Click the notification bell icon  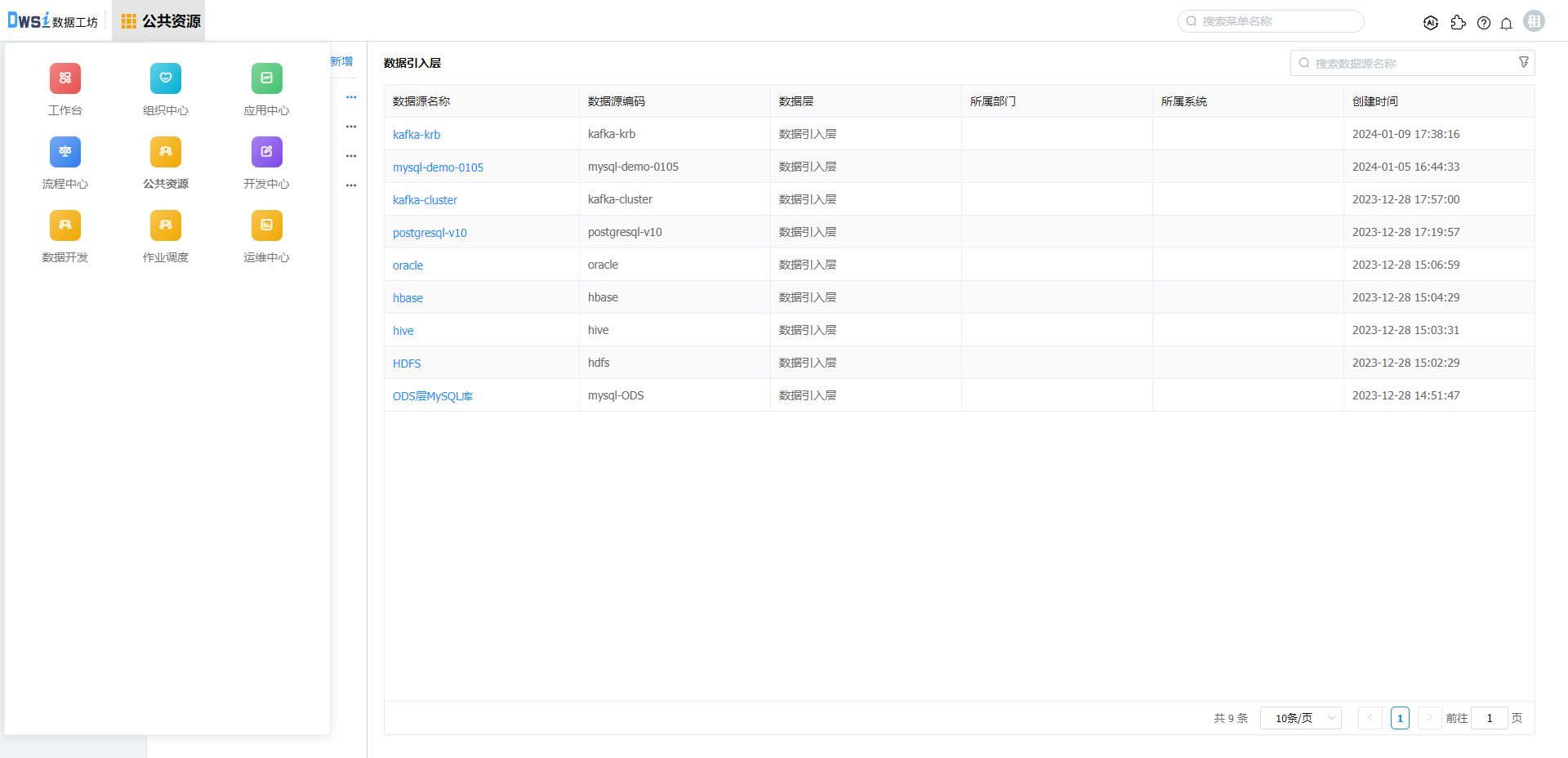1506,23
